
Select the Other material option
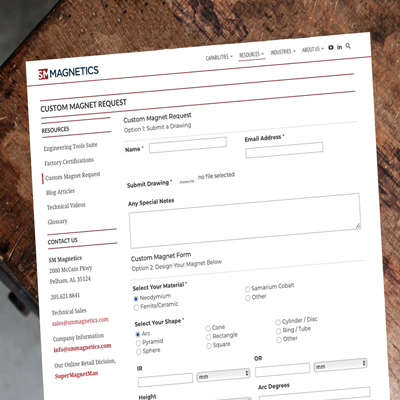coord(248,298)
